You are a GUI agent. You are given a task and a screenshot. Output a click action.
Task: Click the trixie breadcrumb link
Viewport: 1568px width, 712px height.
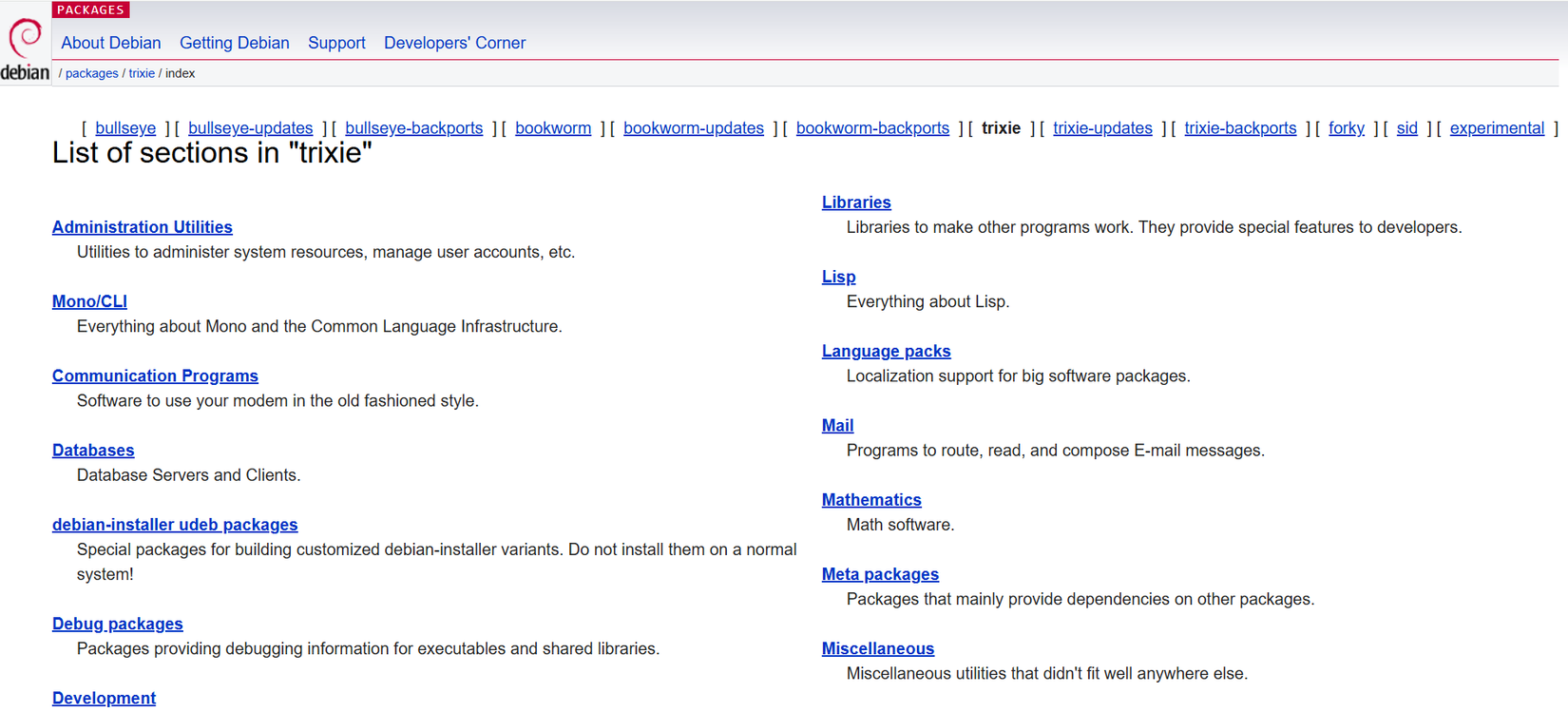142,73
